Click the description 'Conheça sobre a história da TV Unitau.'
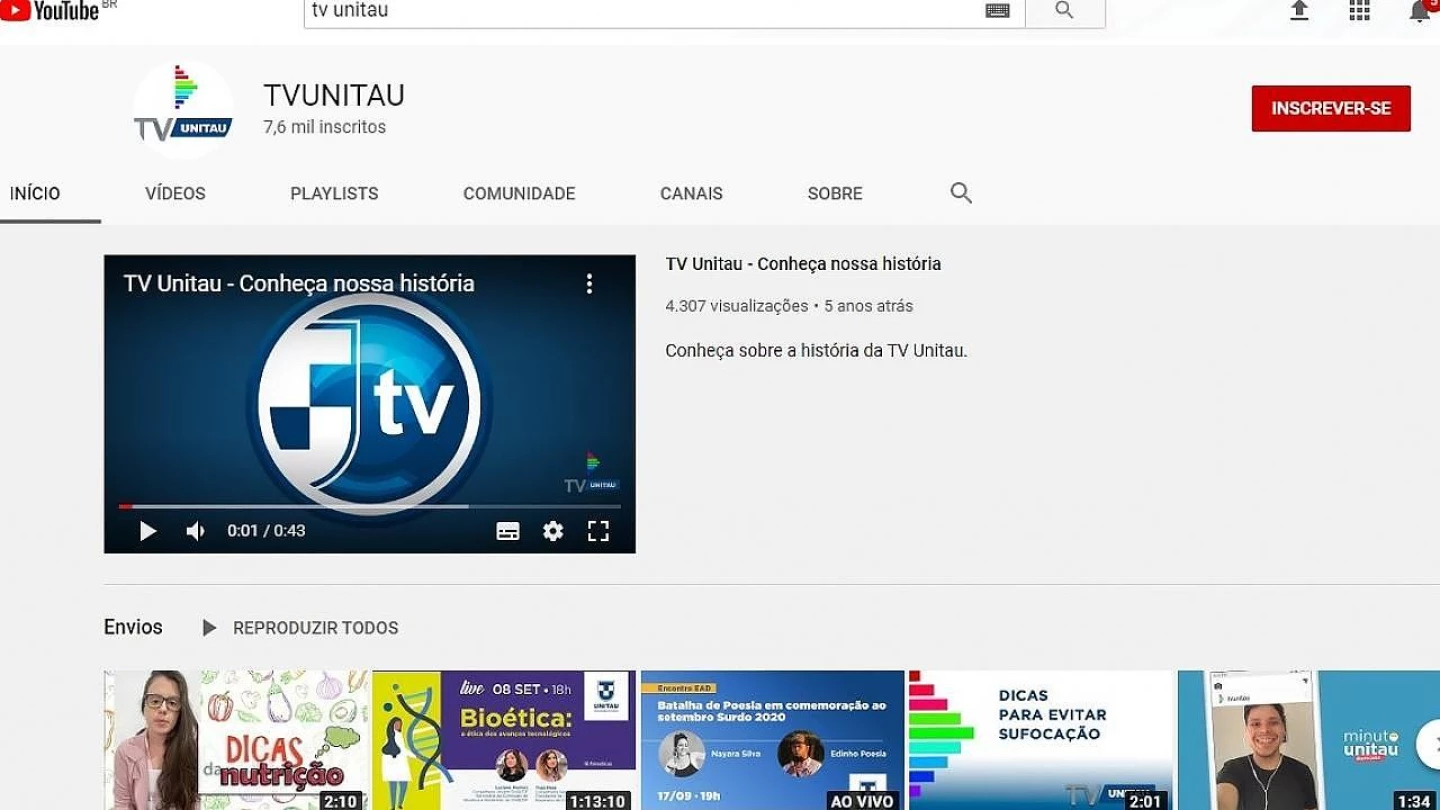Image resolution: width=1440 pixels, height=810 pixels. [816, 351]
